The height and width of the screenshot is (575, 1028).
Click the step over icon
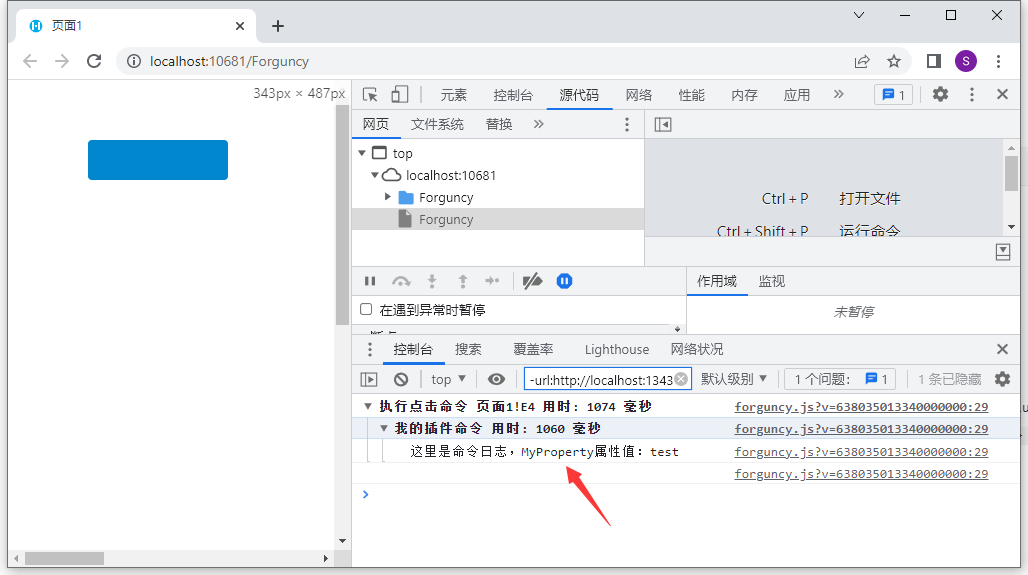[401, 281]
